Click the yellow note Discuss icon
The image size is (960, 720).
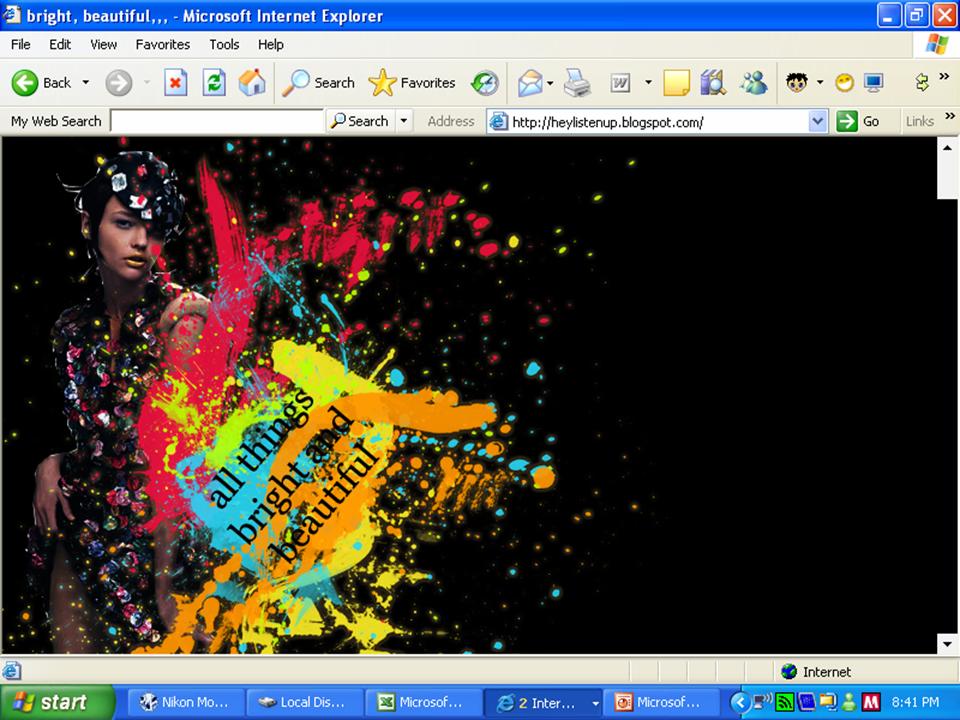tap(676, 83)
